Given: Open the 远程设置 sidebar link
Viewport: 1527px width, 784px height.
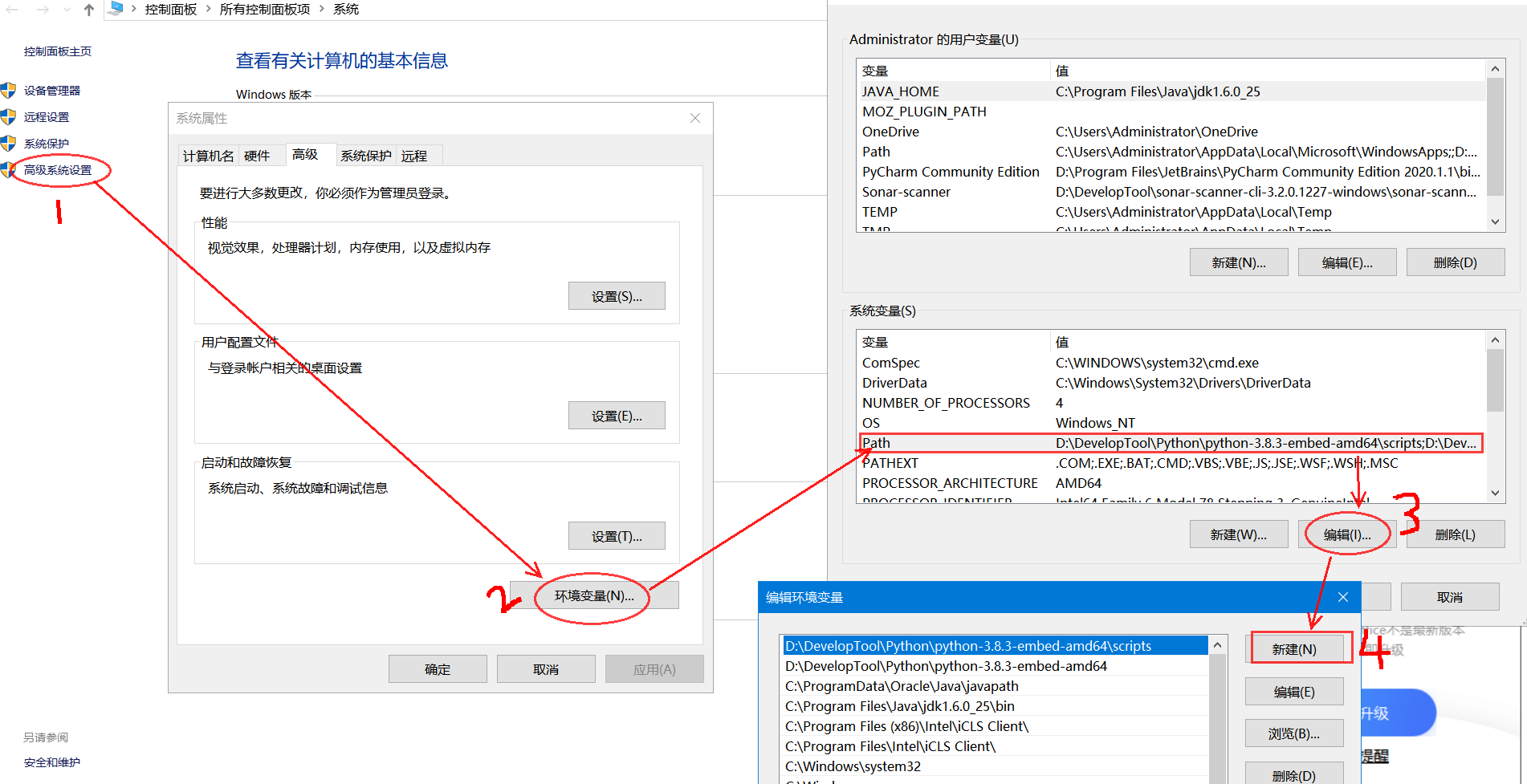Looking at the screenshot, I should (47, 117).
